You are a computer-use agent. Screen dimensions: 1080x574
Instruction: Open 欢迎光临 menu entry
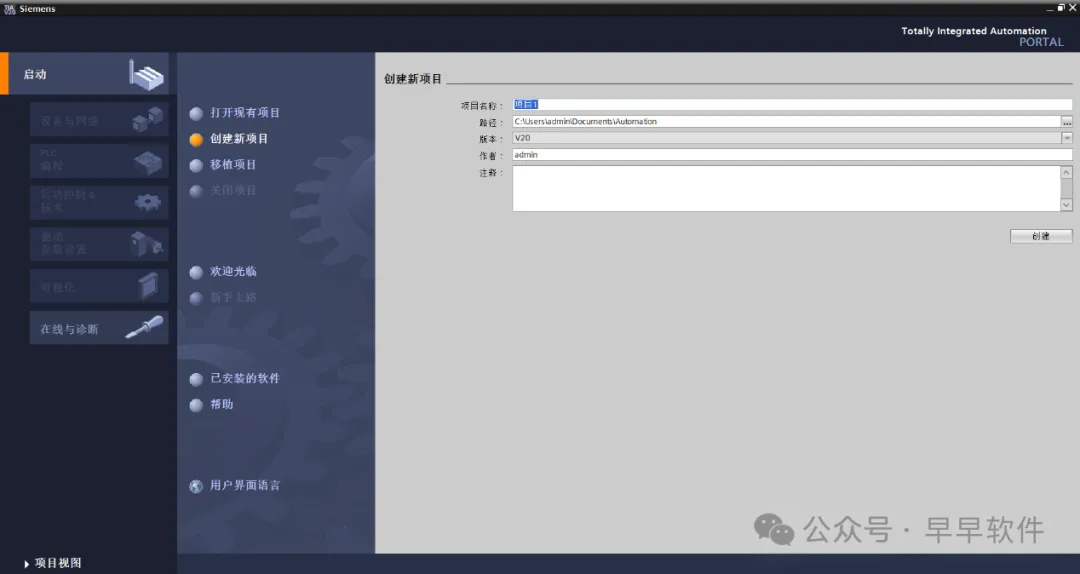click(233, 271)
